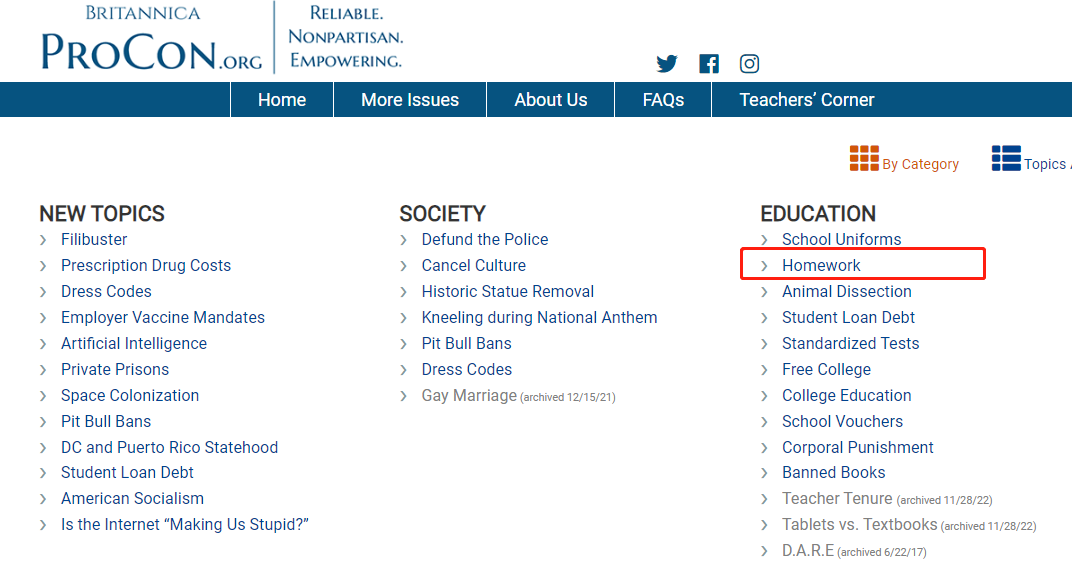The height and width of the screenshot is (583, 1072).
Task: Click the chevron beside Filibuster
Action: click(x=44, y=240)
